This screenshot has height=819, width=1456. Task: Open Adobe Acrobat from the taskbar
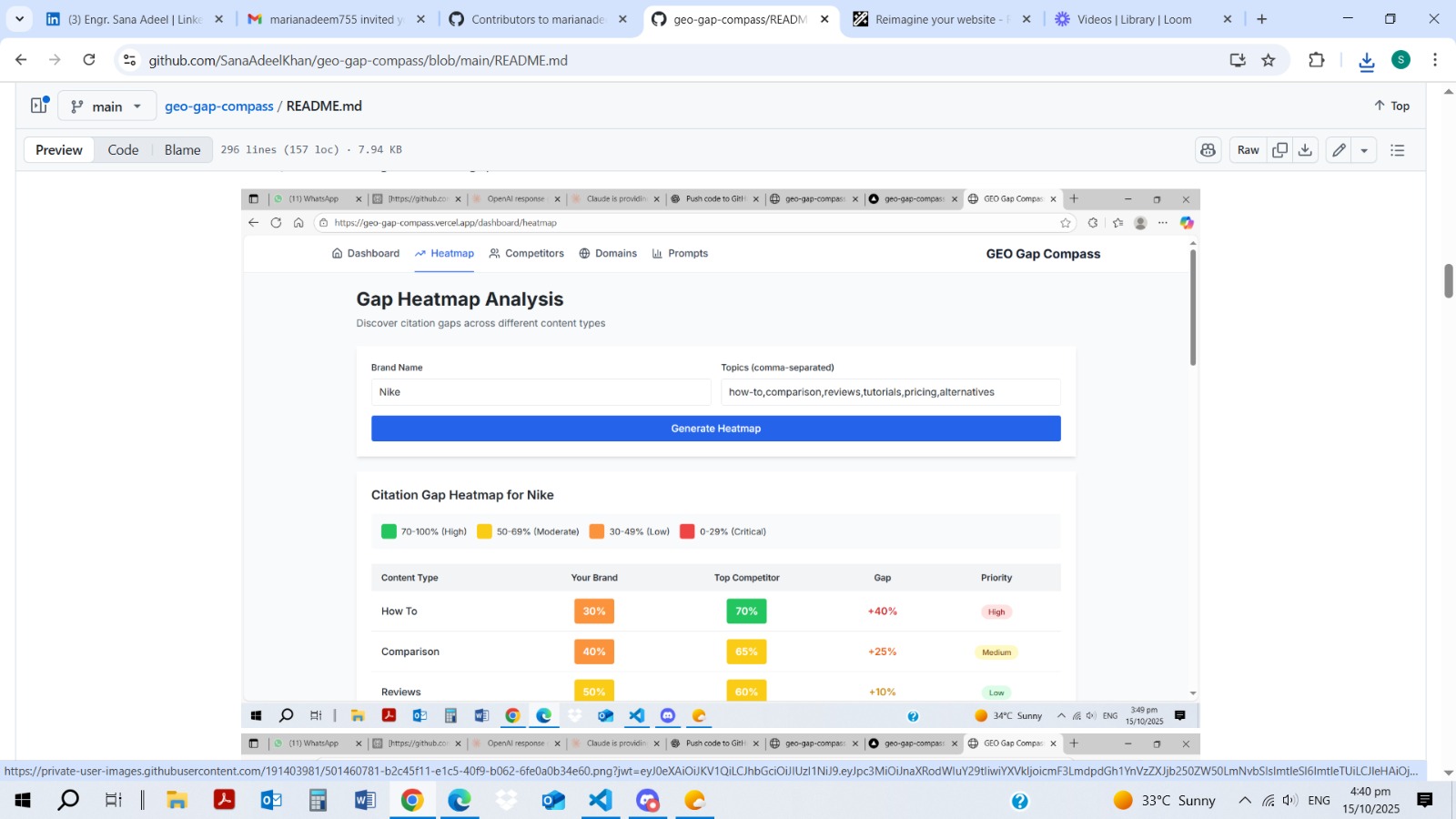click(x=224, y=800)
